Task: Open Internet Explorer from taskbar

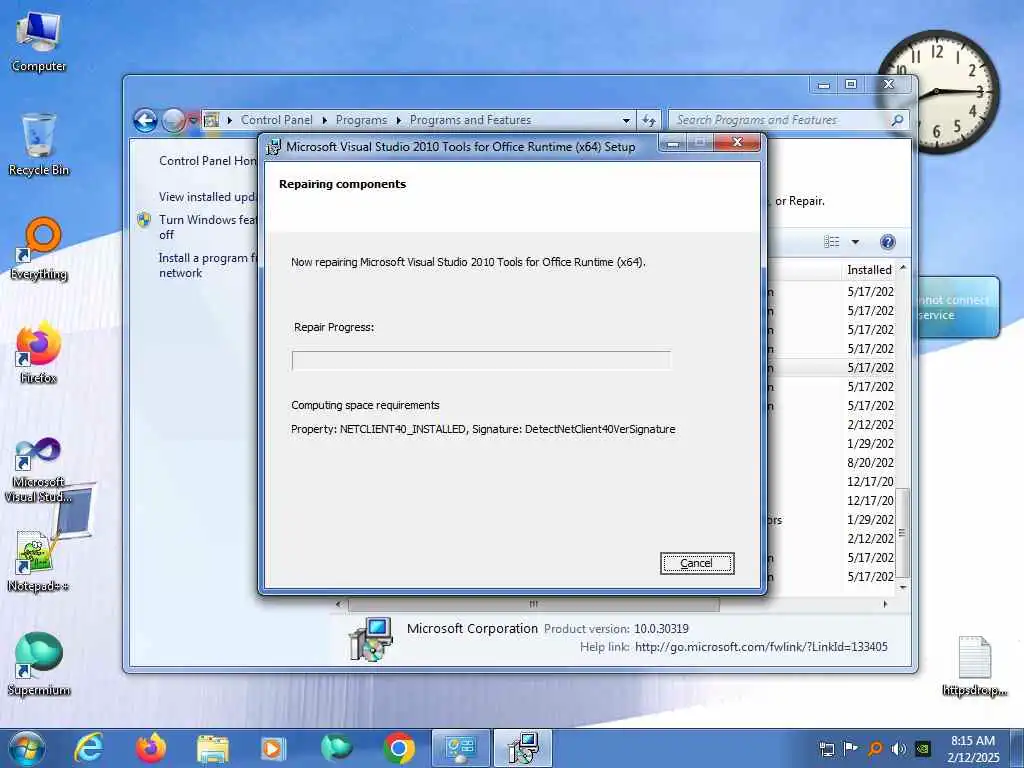Action: pos(89,748)
